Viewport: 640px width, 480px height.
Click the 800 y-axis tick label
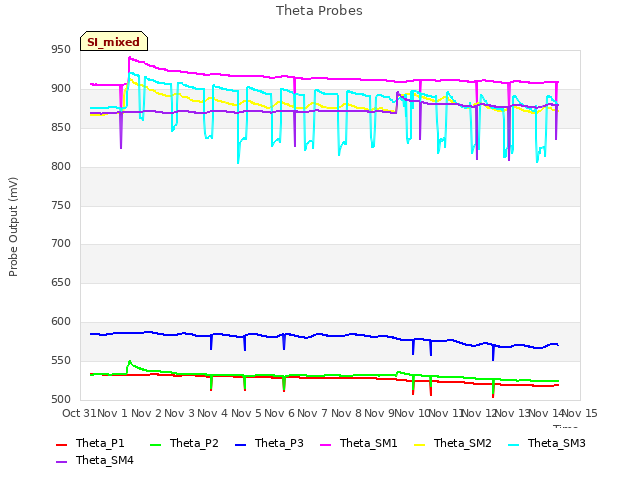click(x=61, y=167)
